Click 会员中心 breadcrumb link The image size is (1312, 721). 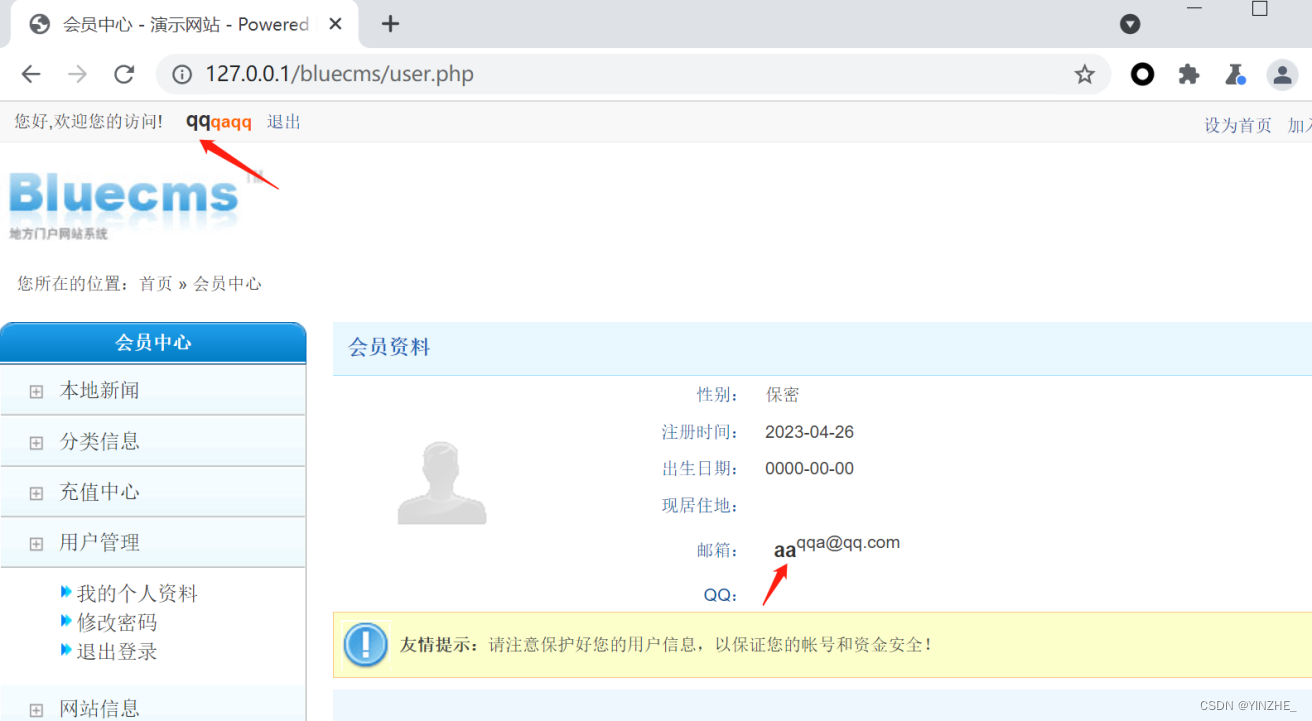[x=227, y=284]
